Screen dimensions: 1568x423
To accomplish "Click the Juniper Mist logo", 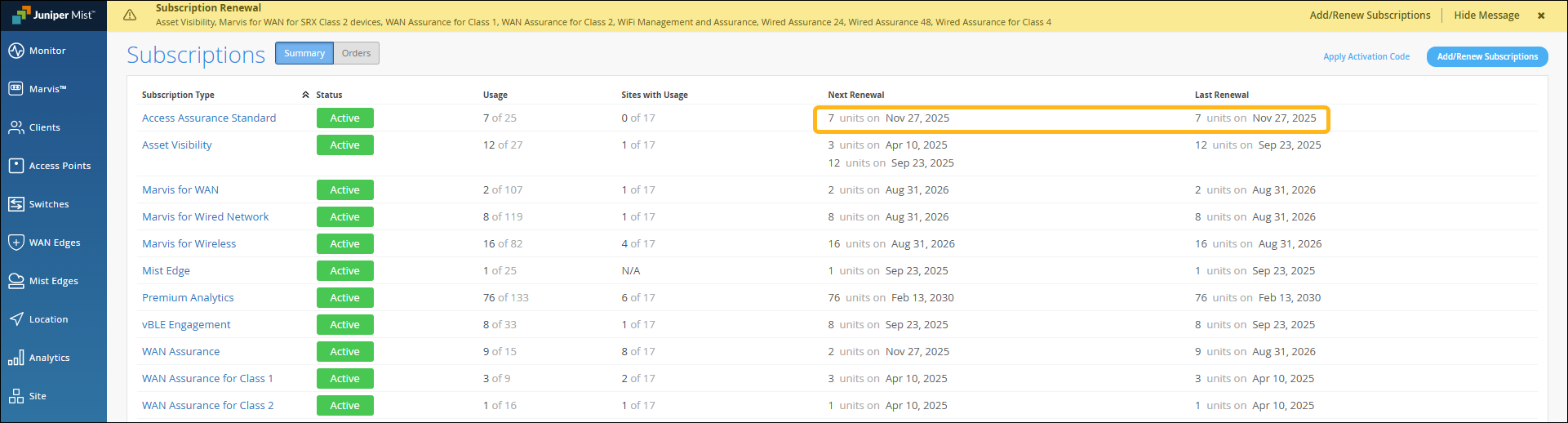I will coord(54,15).
